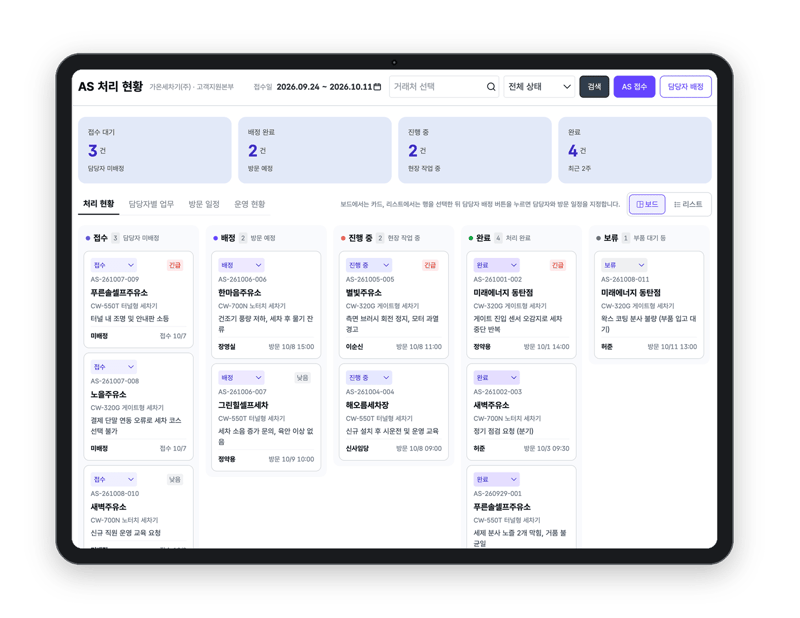800x618 pixels.
Task: Open status dropdown on card AS-261007-009
Action: pyautogui.click(x=114, y=265)
